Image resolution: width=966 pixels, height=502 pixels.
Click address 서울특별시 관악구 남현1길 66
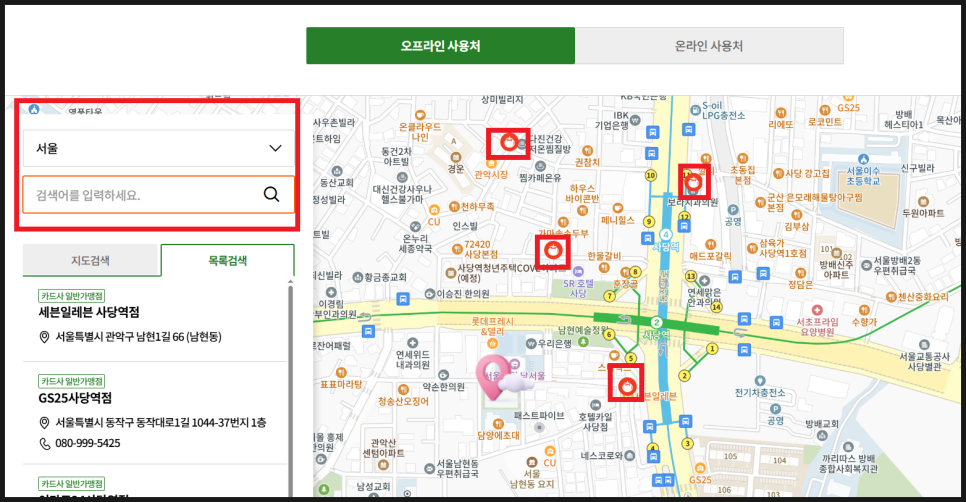[138, 337]
